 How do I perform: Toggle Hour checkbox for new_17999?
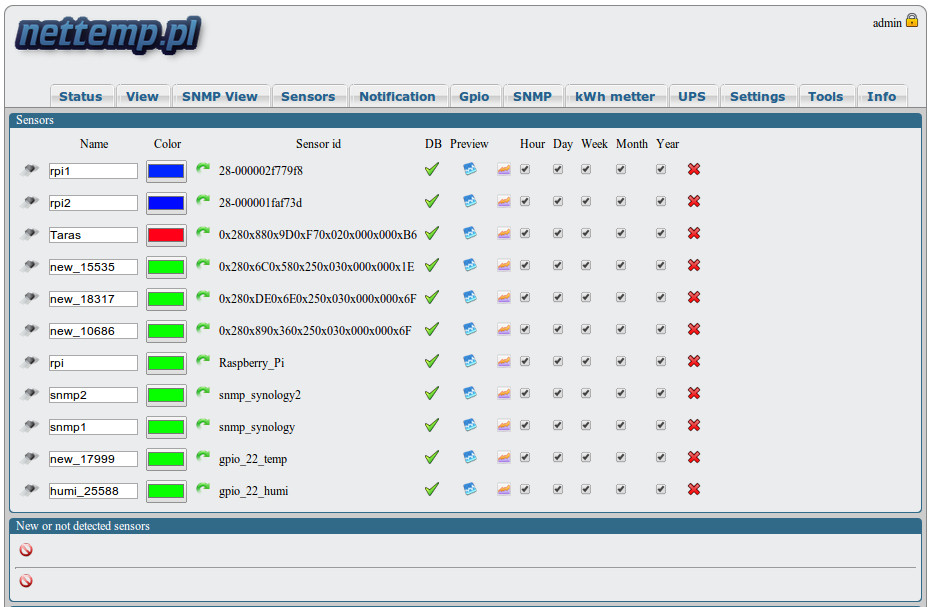coord(525,458)
